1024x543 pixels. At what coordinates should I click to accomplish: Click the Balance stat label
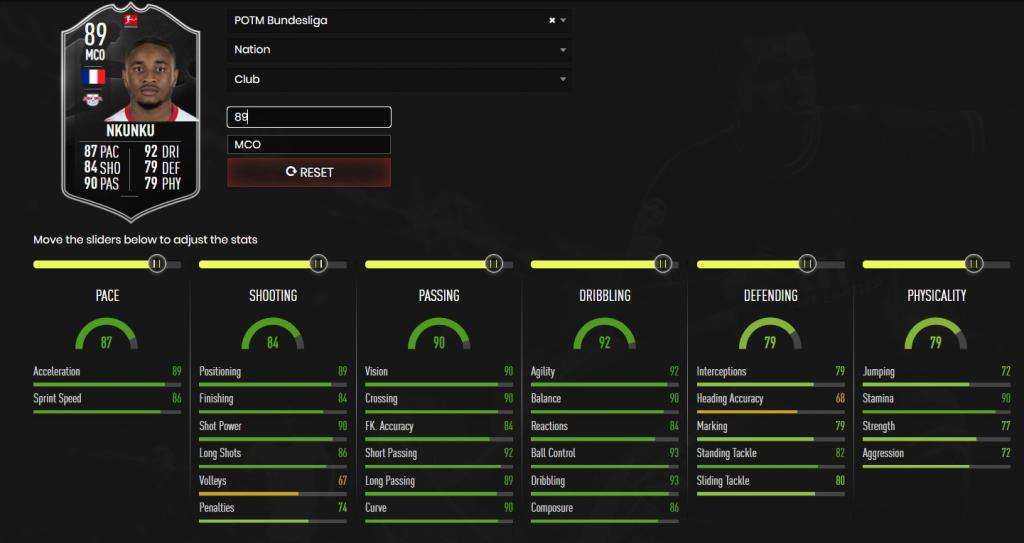coord(546,399)
